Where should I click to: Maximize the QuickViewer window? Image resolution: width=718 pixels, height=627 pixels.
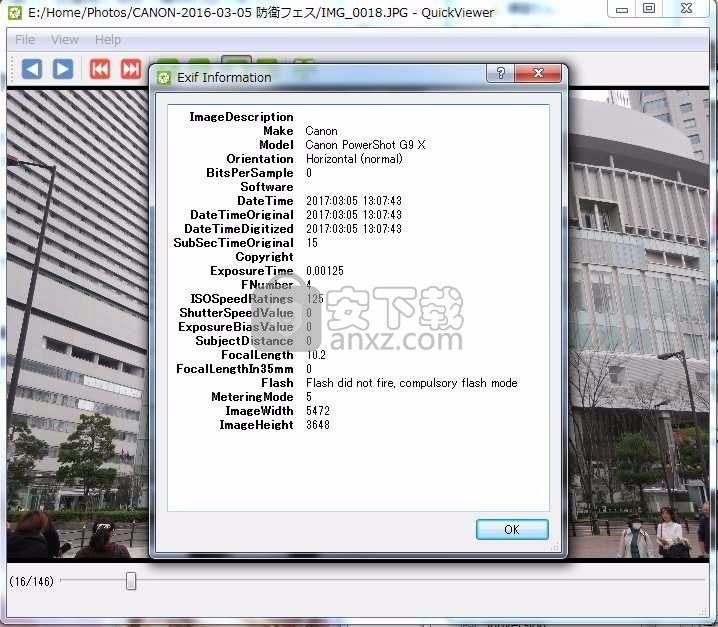point(649,8)
